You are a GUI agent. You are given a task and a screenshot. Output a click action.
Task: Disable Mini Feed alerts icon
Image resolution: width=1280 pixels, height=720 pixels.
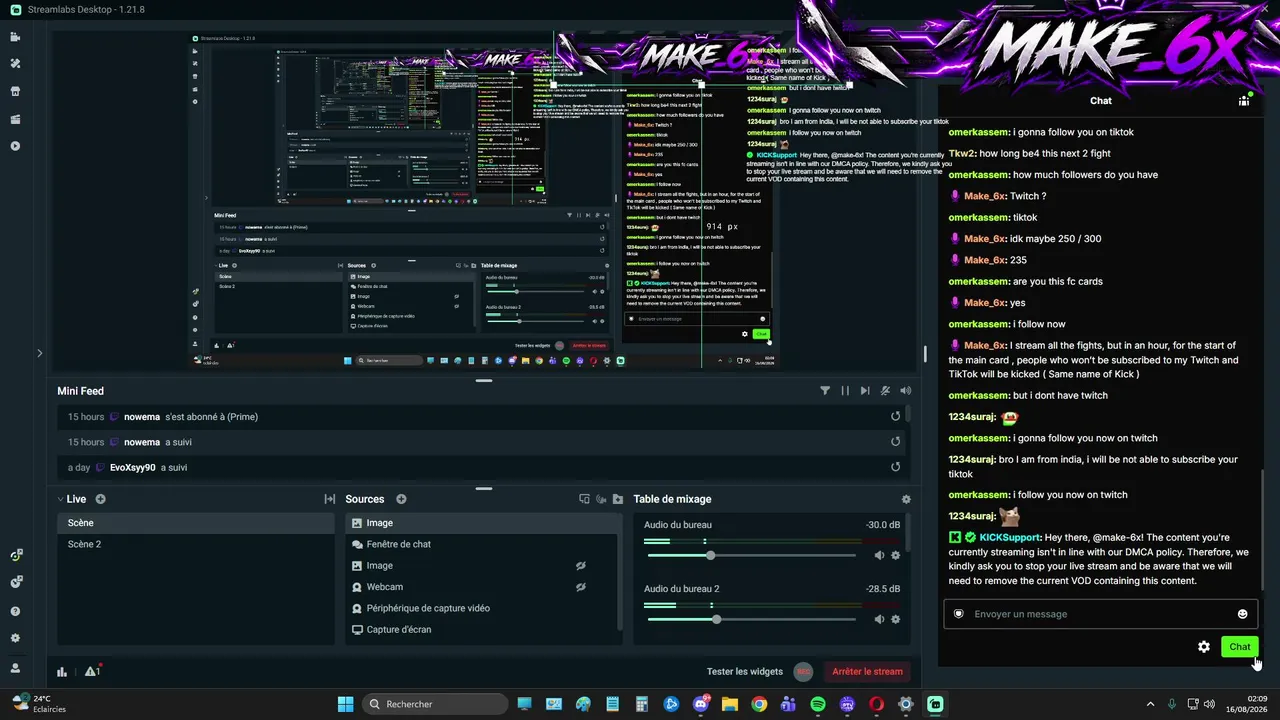(x=885, y=391)
